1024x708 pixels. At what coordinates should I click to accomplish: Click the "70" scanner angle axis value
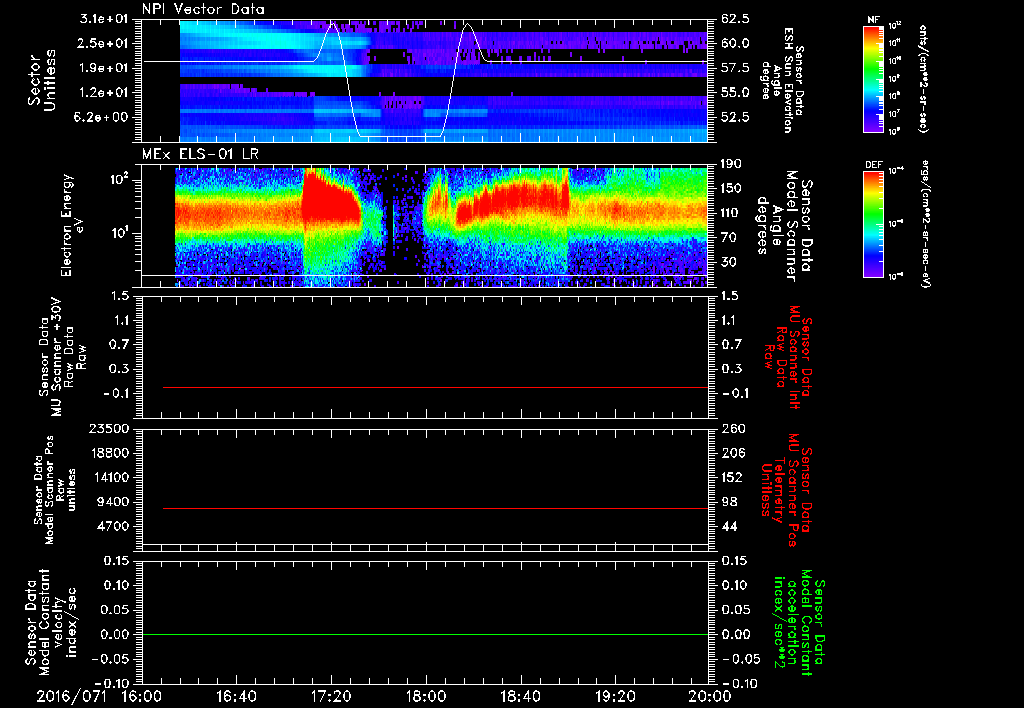[729, 238]
